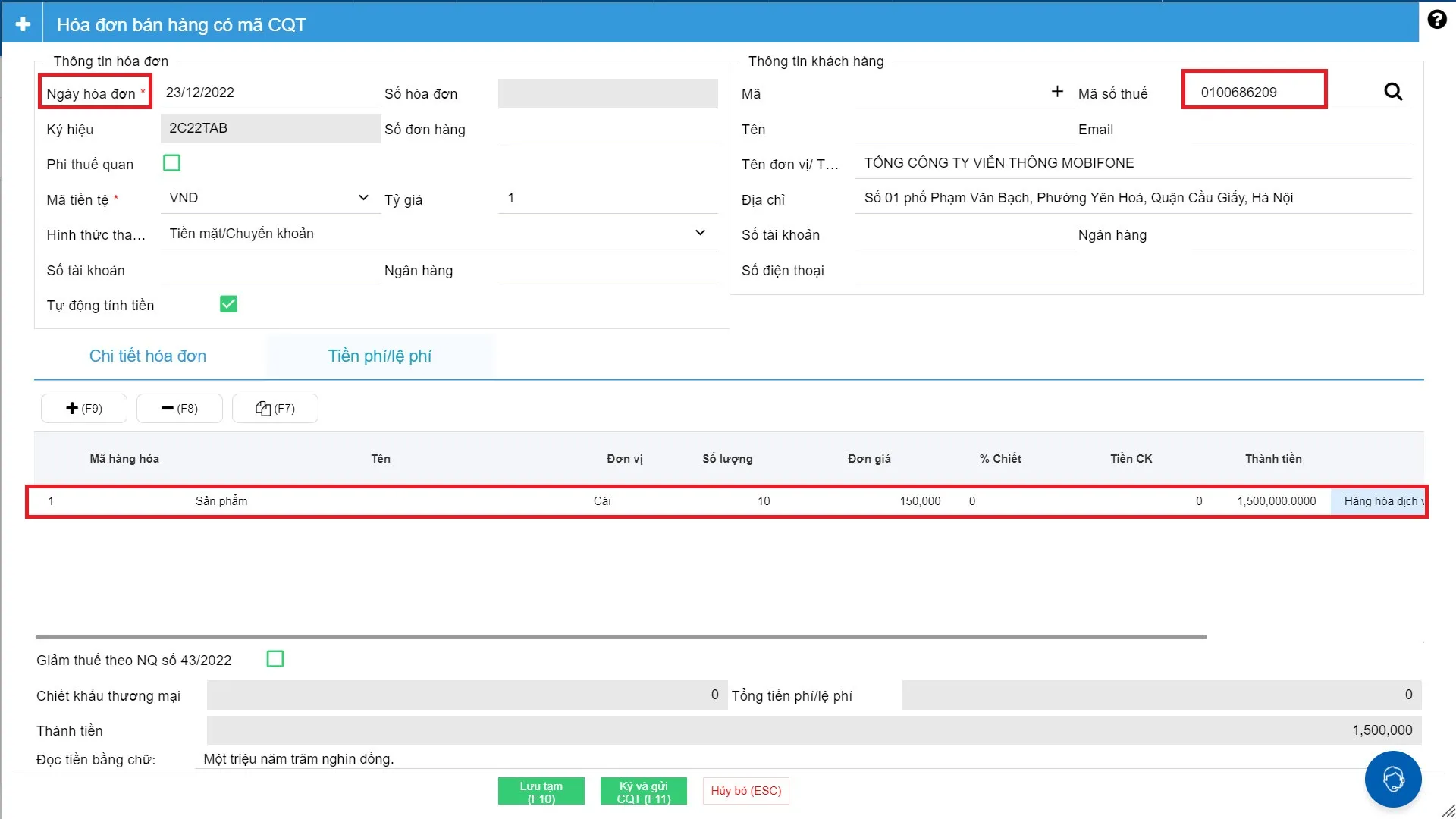The height and width of the screenshot is (819, 1456).
Task: Open the support headset chat icon
Action: tap(1392, 779)
